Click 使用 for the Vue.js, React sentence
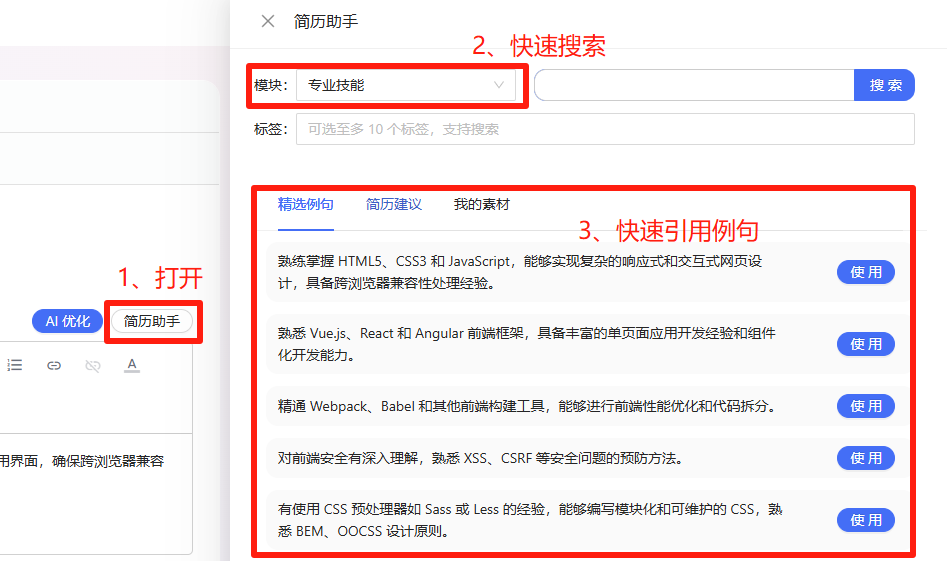Viewport: 947px width, 561px height. (x=865, y=344)
